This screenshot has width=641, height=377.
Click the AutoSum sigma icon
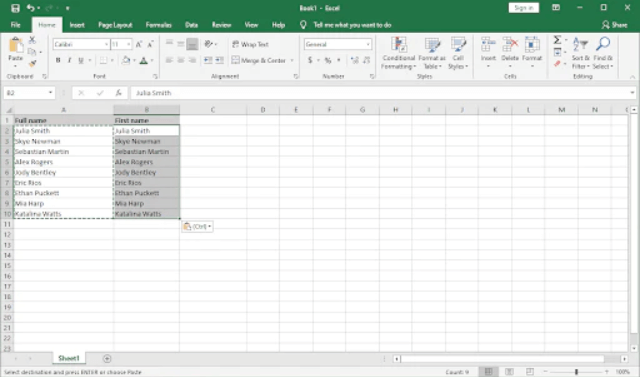click(x=557, y=40)
